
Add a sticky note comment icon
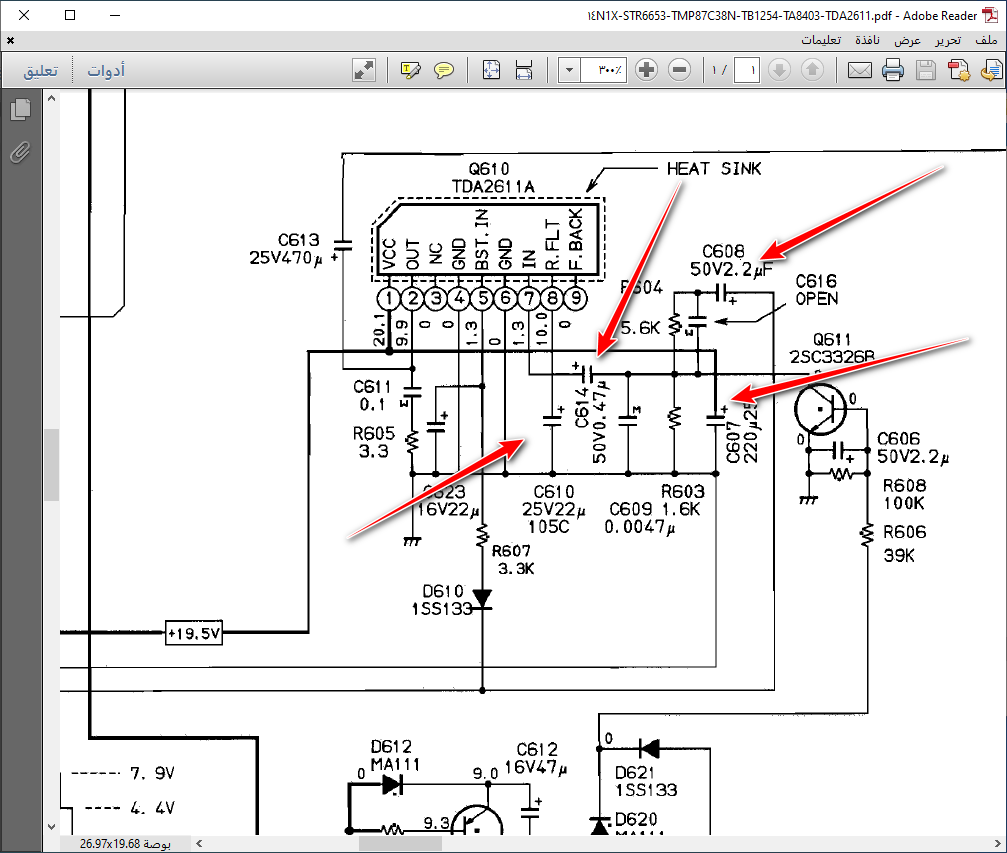coord(444,69)
